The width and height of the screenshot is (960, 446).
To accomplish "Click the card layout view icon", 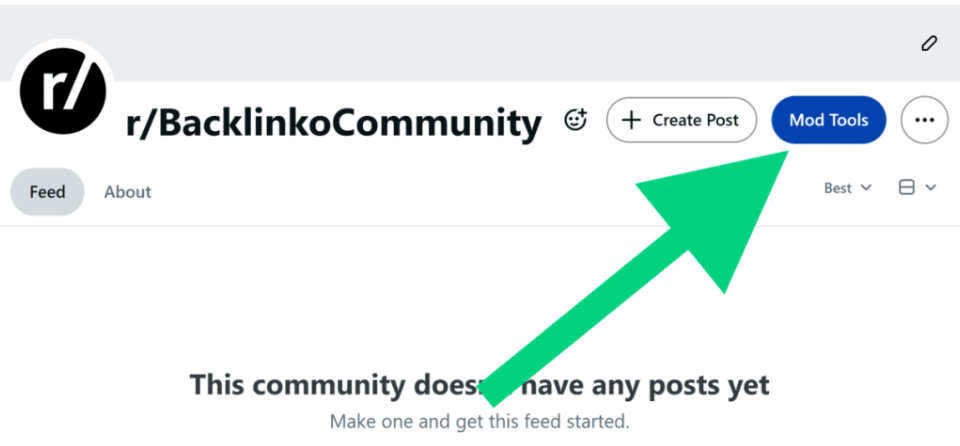I will click(x=907, y=187).
